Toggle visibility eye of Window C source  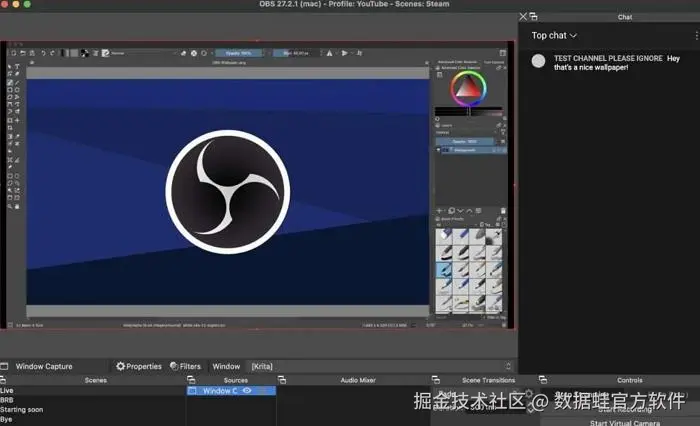tap(247, 391)
